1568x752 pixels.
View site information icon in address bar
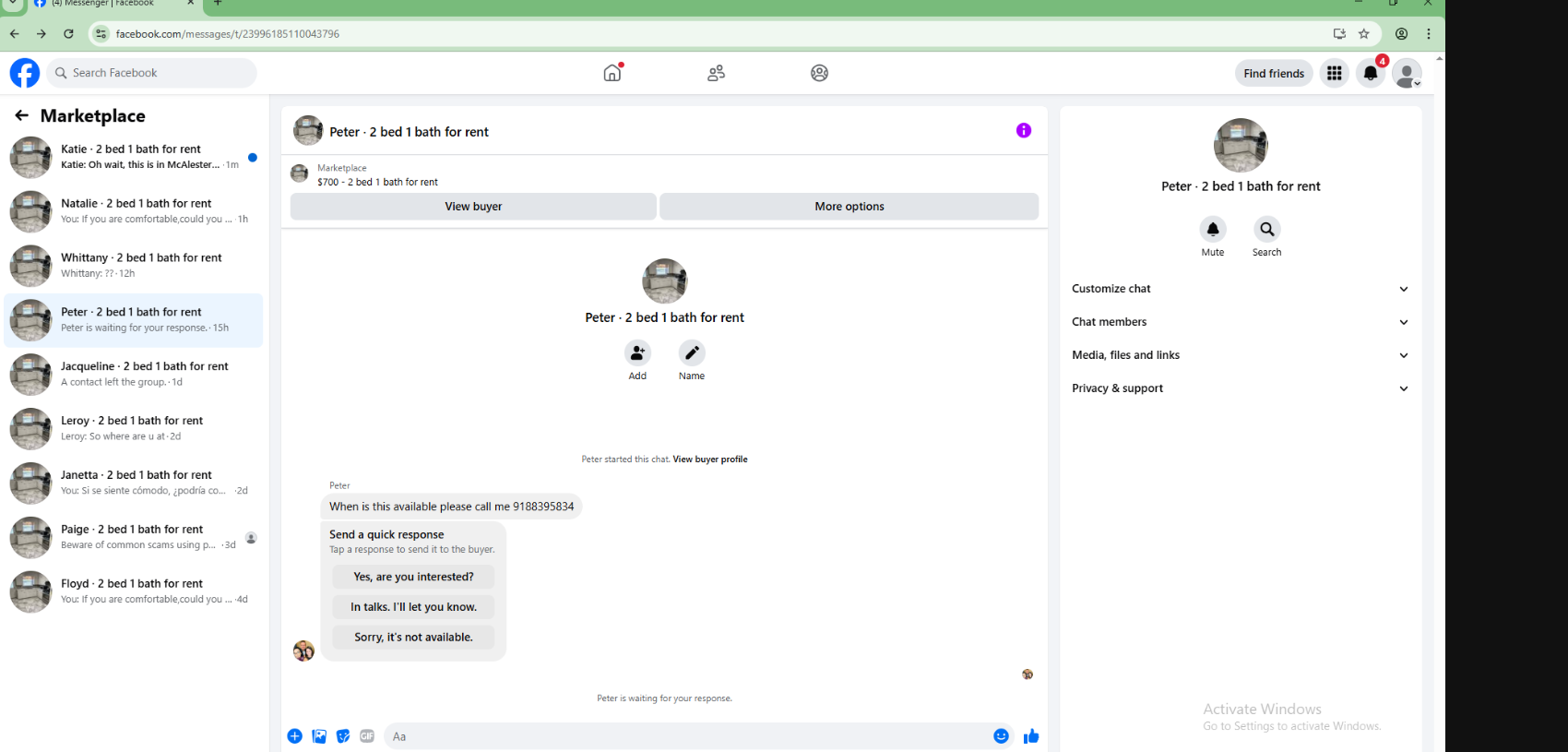point(101,34)
